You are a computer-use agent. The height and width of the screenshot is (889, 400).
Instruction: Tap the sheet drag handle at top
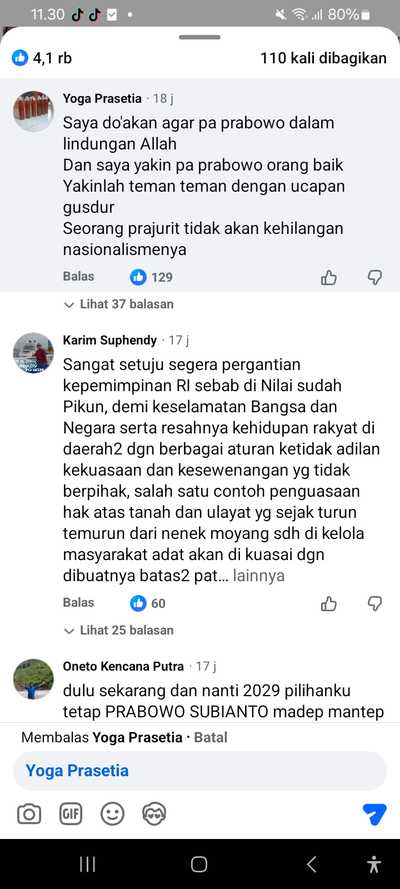[x=199, y=37]
